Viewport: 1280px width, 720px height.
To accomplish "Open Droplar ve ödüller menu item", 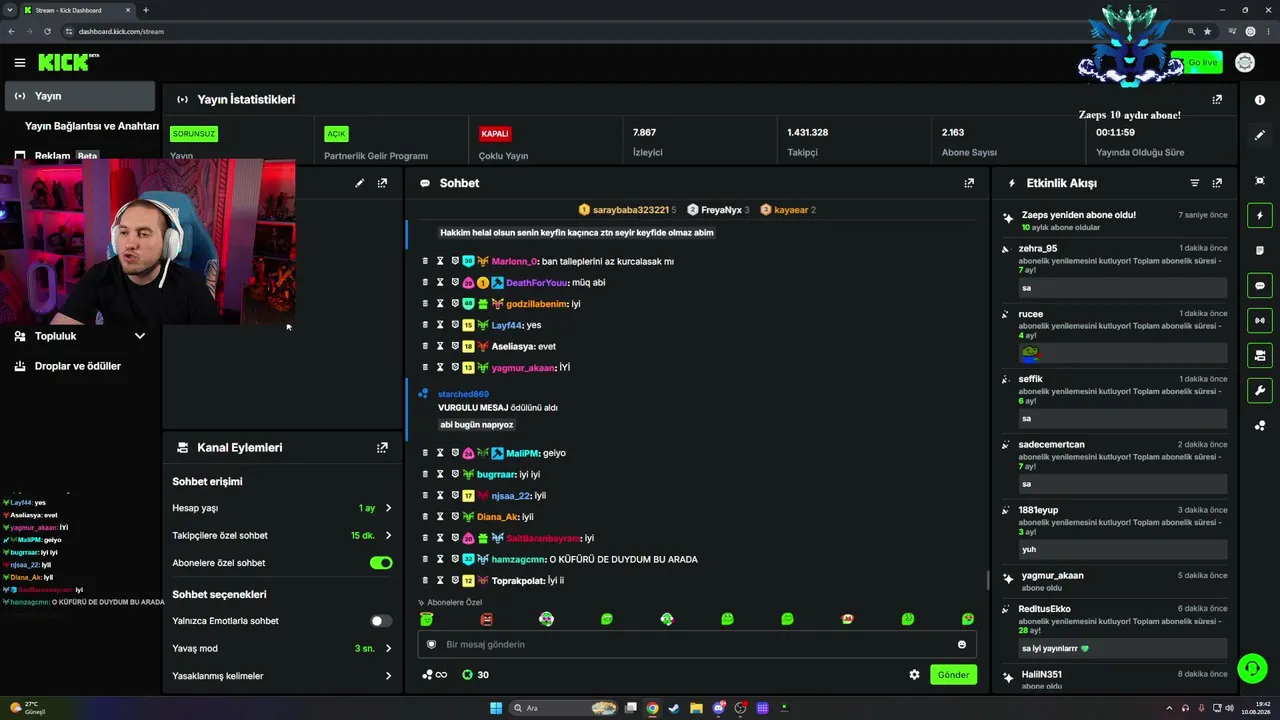I will coord(80,366).
